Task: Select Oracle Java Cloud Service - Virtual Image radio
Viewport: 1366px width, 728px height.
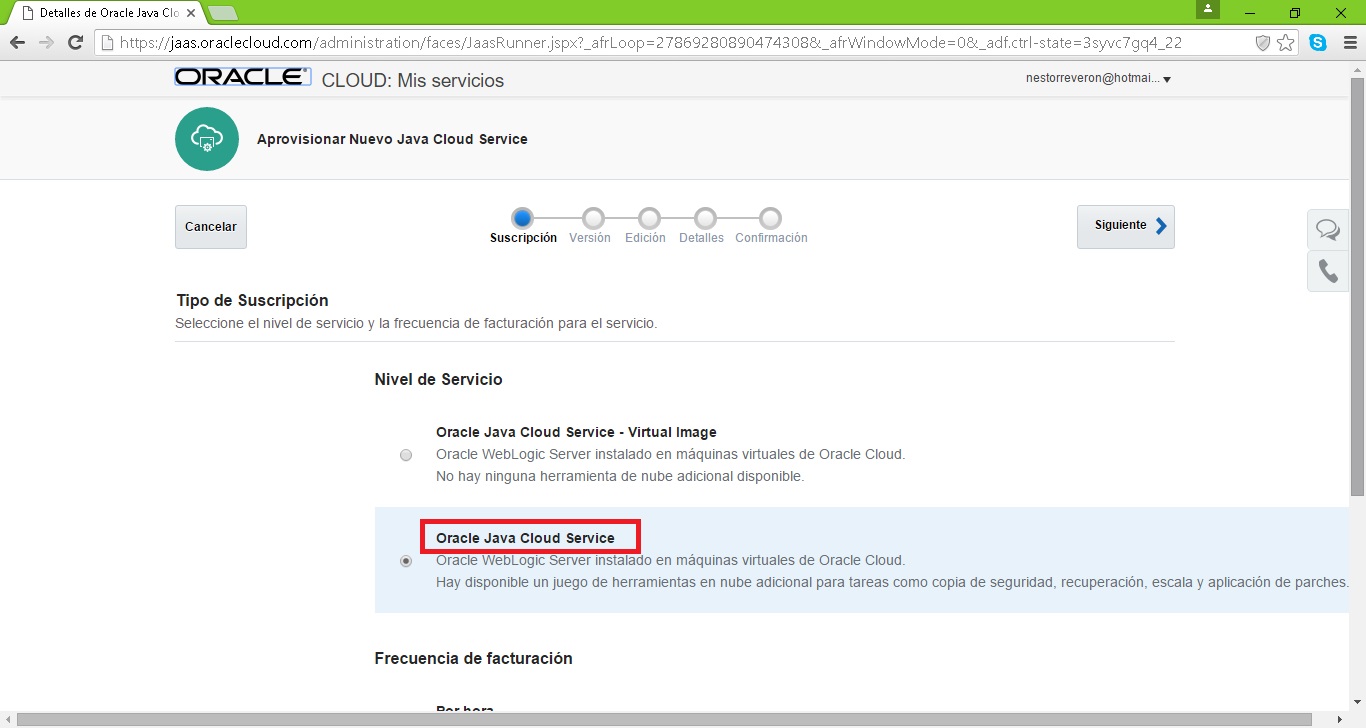Action: (x=406, y=455)
